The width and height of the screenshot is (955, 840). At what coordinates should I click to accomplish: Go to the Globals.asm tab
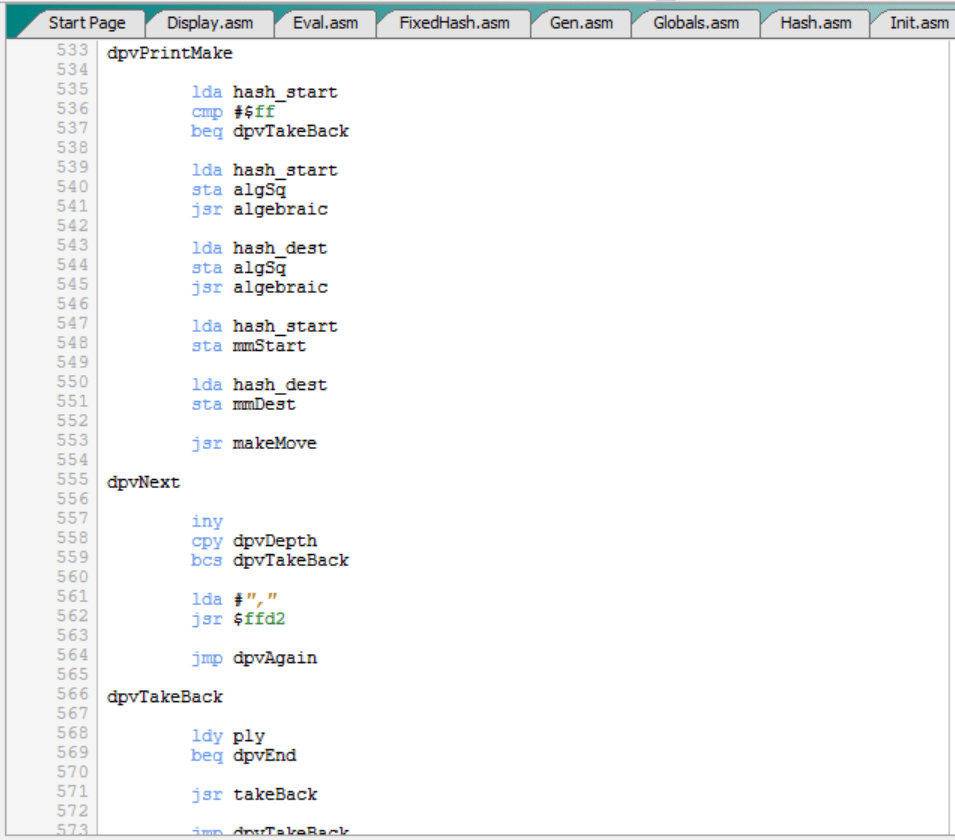click(696, 23)
